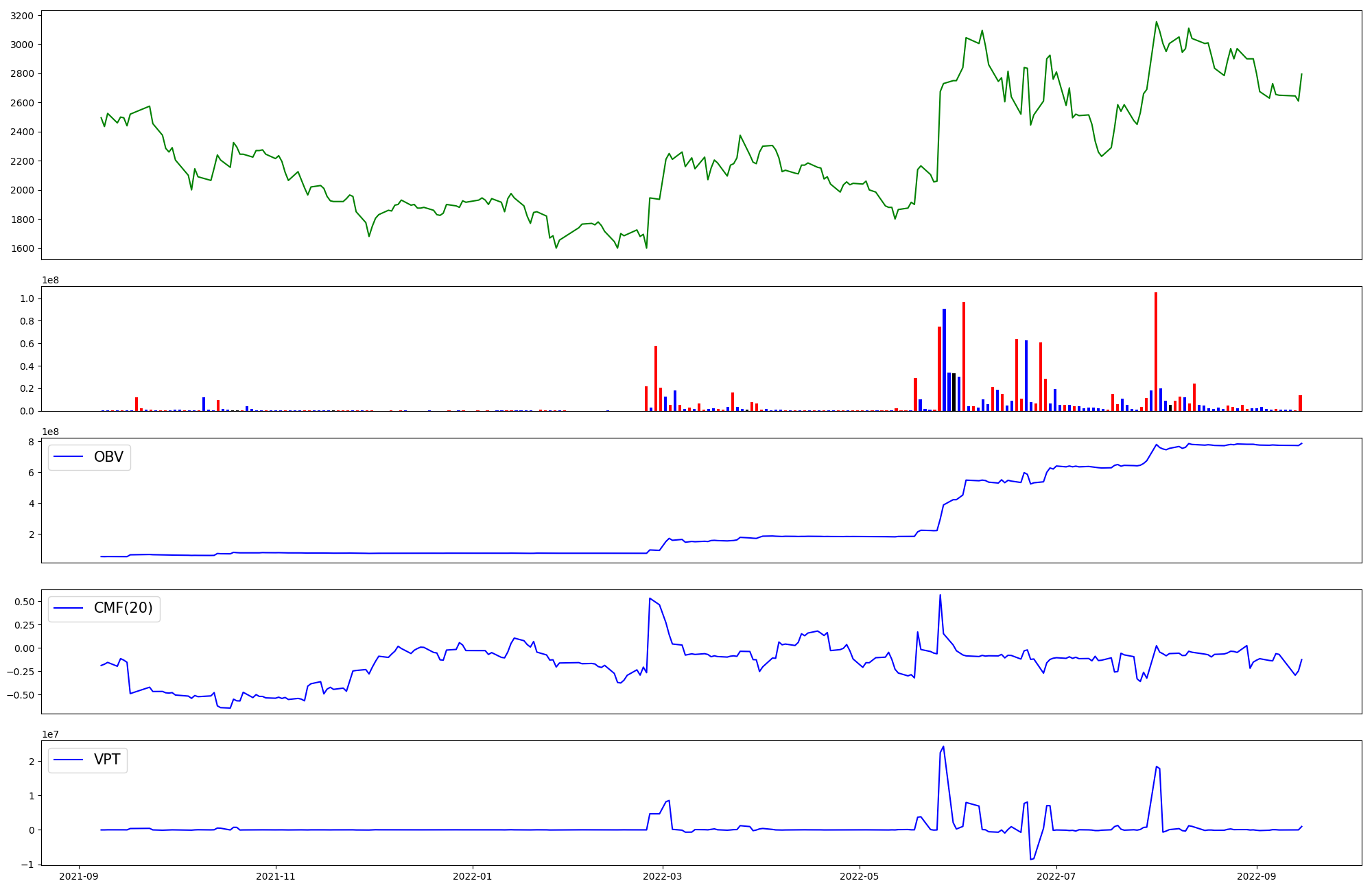Click the 1e7 exponent above VPT chart

click(50, 735)
